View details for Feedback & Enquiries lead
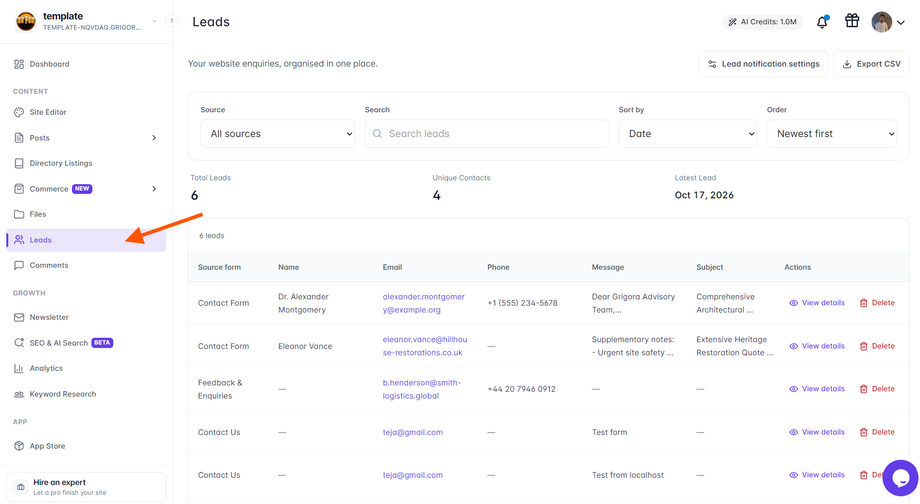Viewport: 920px width, 504px height. [x=817, y=389]
